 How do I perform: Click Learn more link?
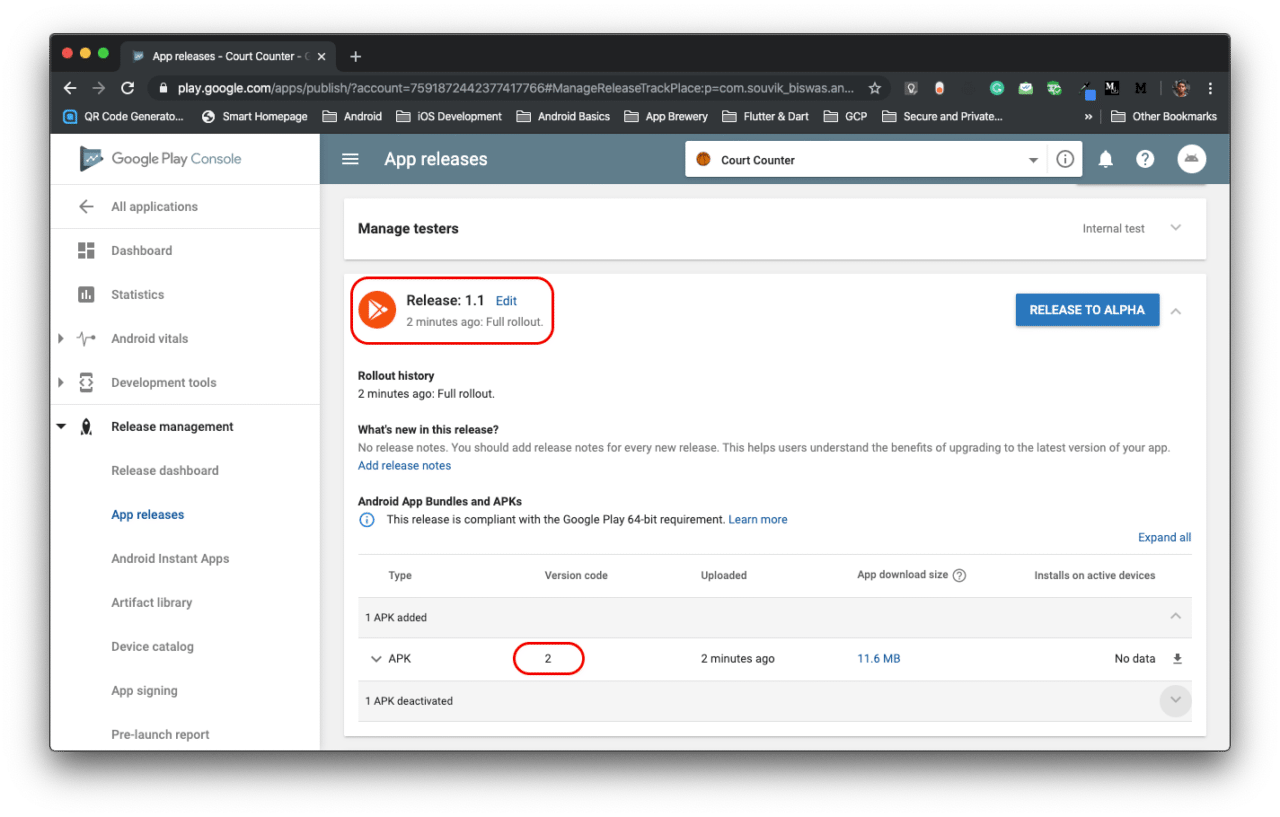pyautogui.click(x=758, y=519)
